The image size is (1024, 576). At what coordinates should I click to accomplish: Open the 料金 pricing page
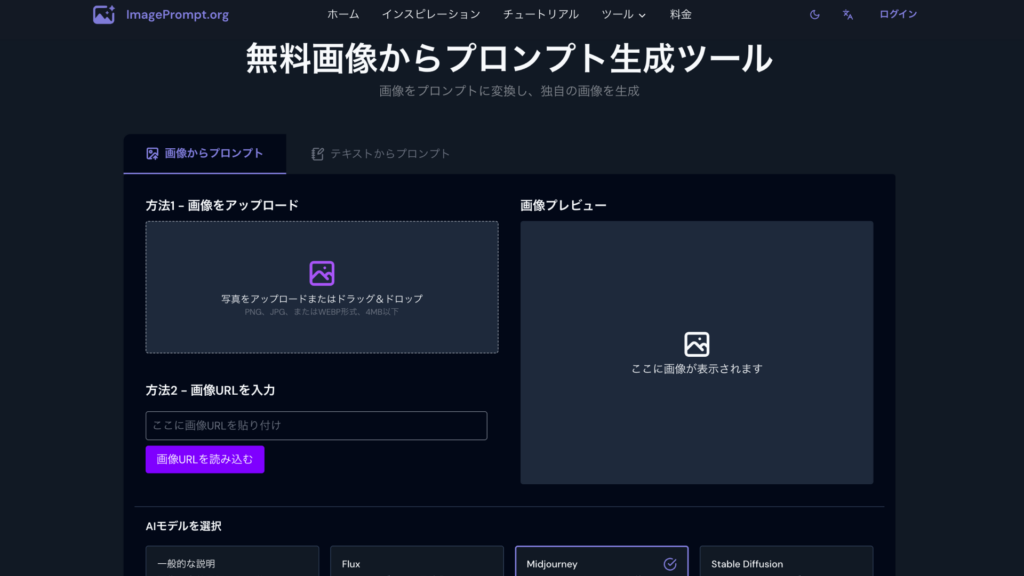pos(680,14)
